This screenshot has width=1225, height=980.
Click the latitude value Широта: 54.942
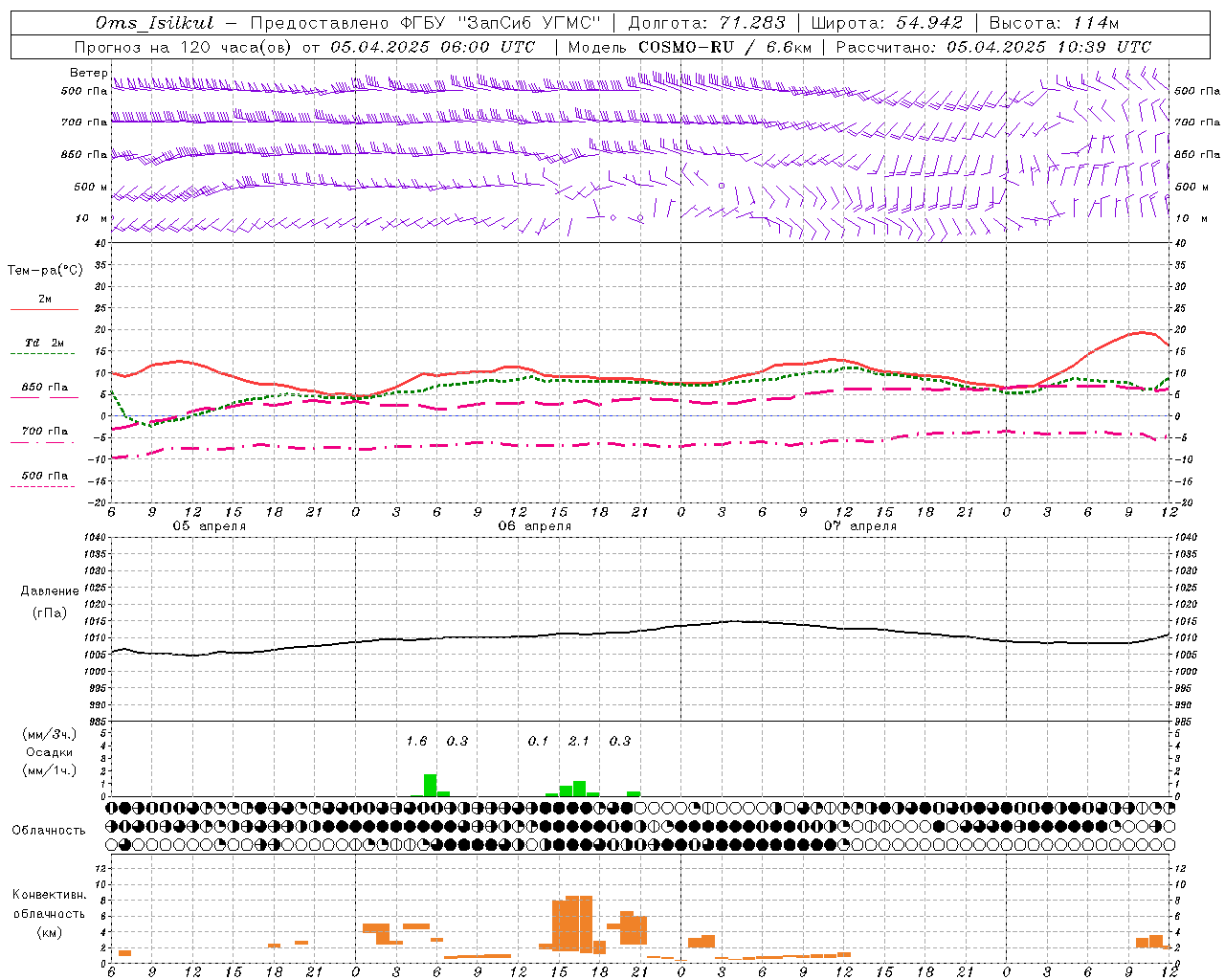click(x=886, y=23)
